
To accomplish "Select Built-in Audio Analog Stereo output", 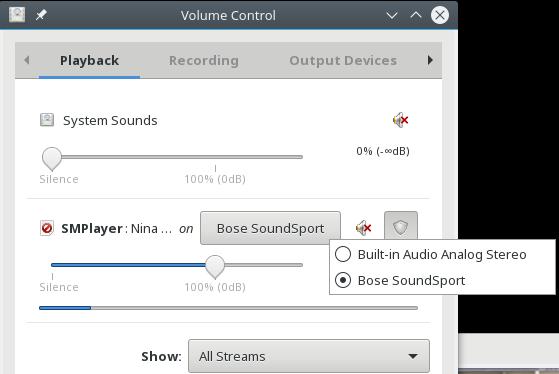I will [431, 254].
